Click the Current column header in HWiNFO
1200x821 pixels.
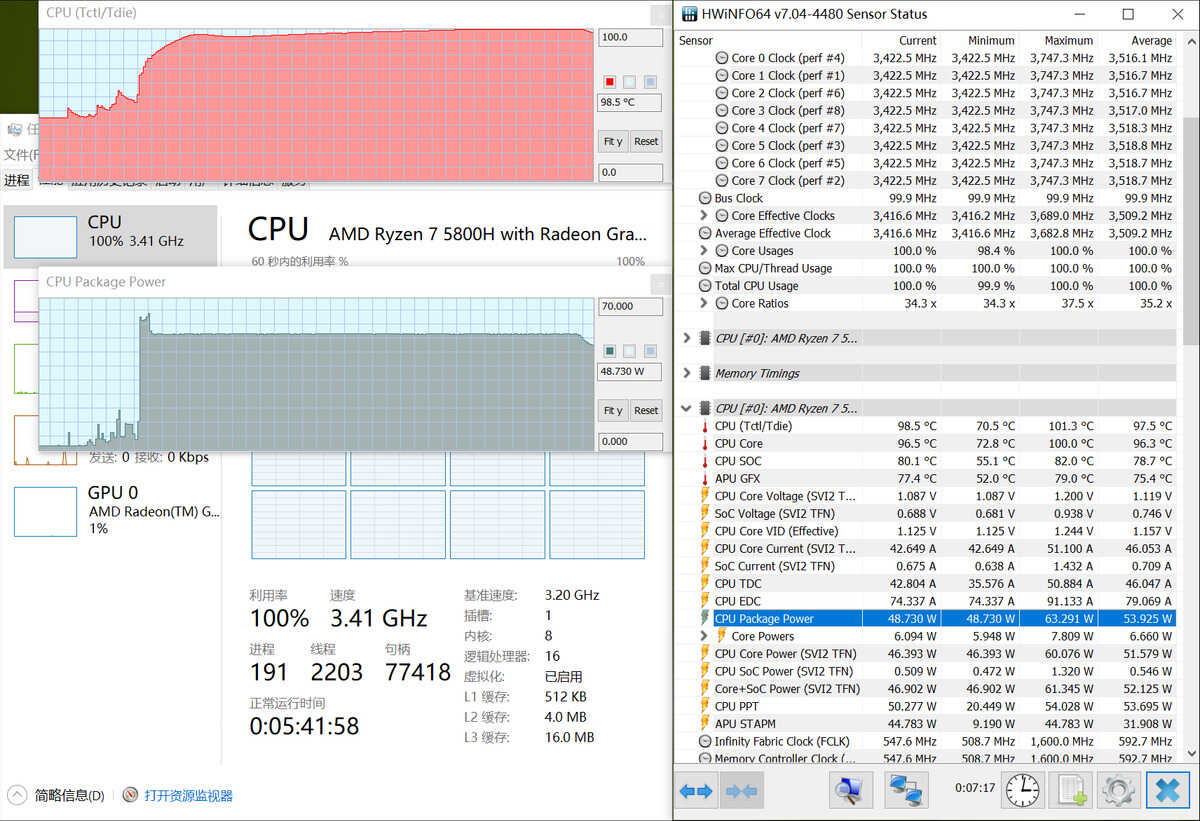click(x=917, y=41)
